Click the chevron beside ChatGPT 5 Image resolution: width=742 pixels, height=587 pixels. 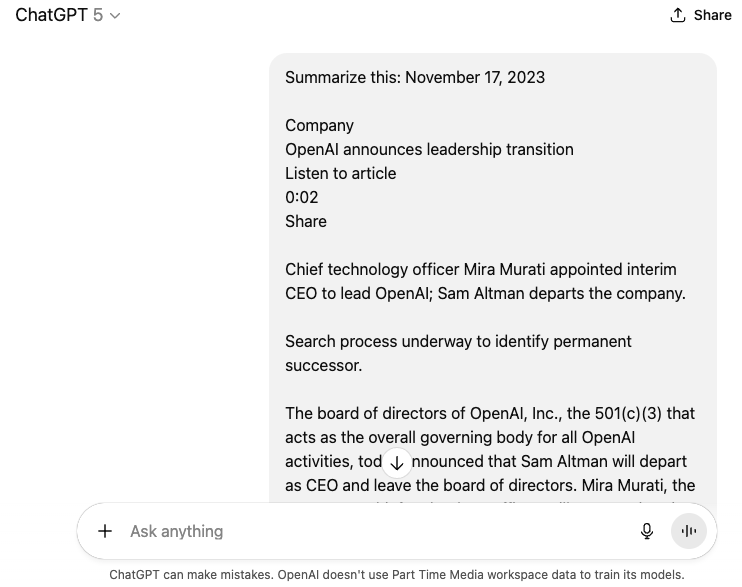point(115,16)
